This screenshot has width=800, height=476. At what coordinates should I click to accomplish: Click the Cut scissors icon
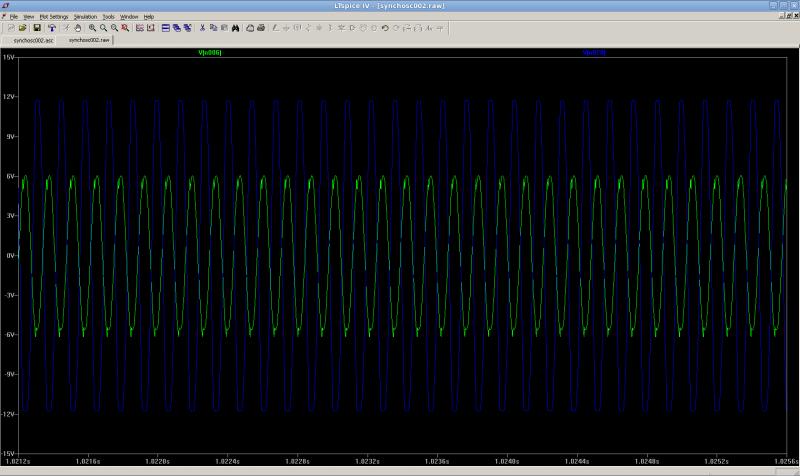(201, 28)
